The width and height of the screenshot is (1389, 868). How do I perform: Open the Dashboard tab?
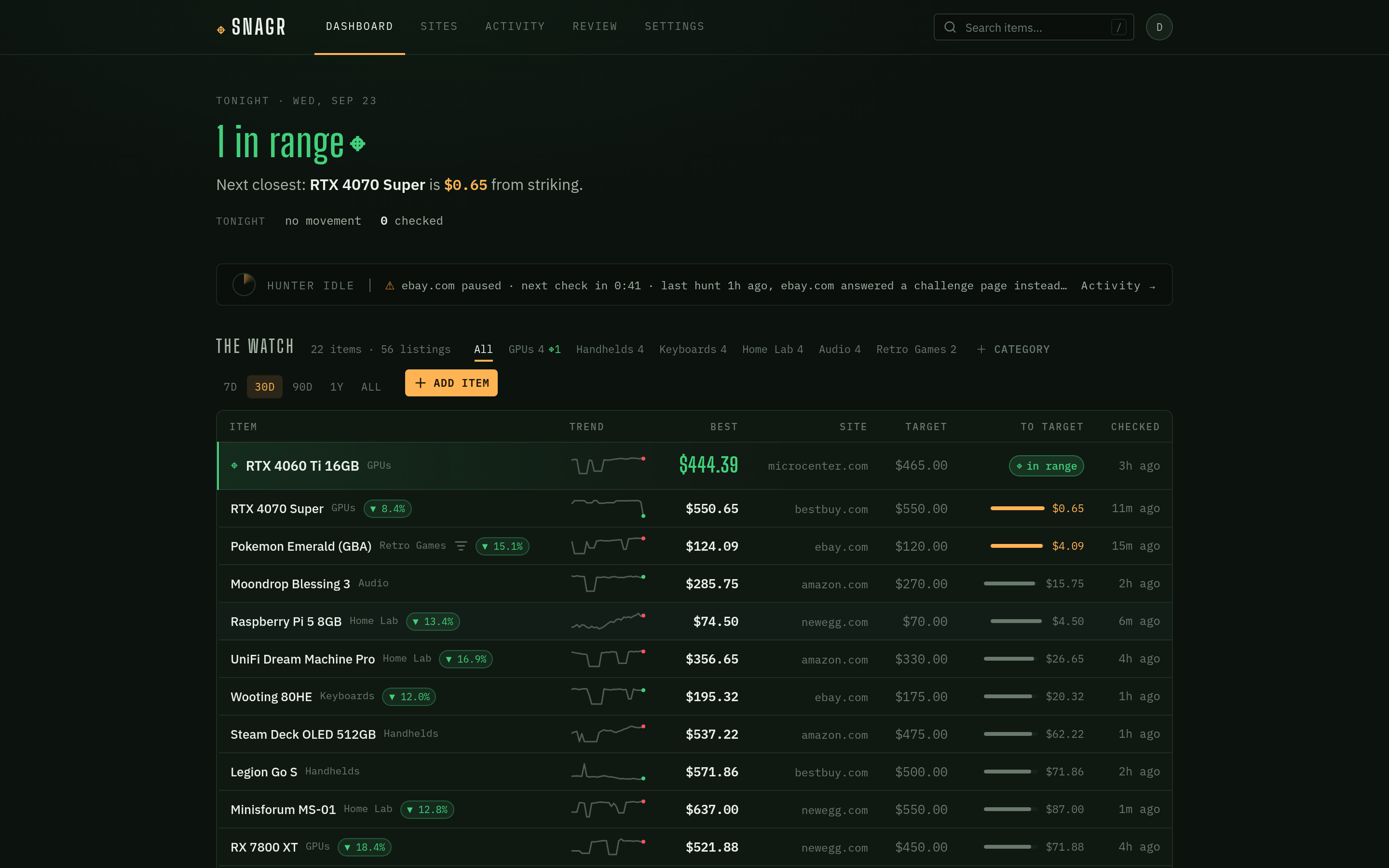click(x=359, y=27)
